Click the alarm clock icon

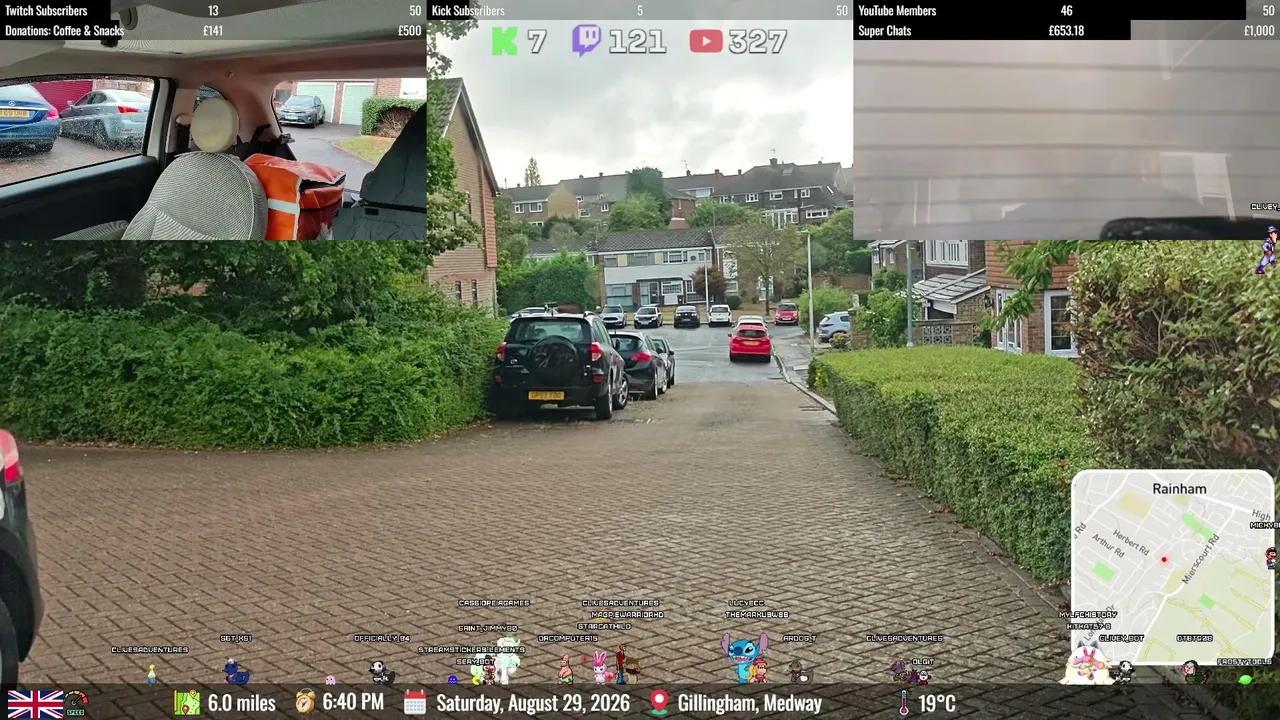pos(305,702)
